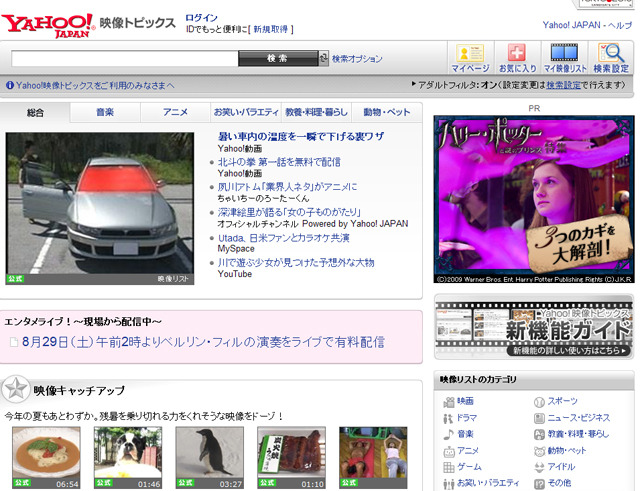Image resolution: width=640 pixels, height=491 pixels.
Task: Open the ドラマ category link
Action: point(467,418)
